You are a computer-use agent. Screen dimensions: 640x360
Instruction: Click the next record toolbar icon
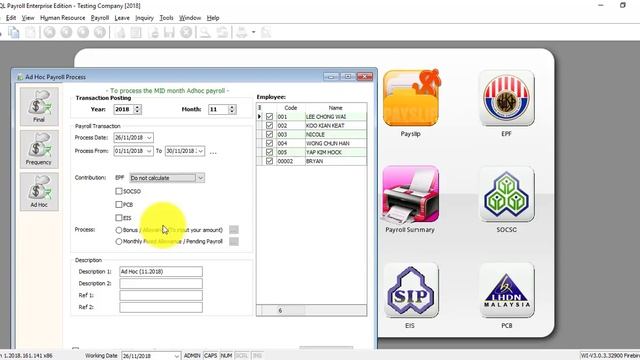pos(83,32)
